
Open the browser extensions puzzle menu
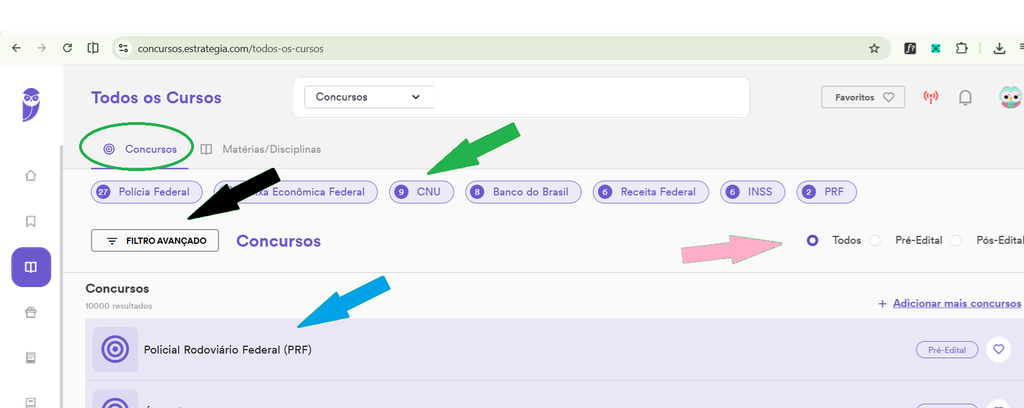(x=961, y=48)
